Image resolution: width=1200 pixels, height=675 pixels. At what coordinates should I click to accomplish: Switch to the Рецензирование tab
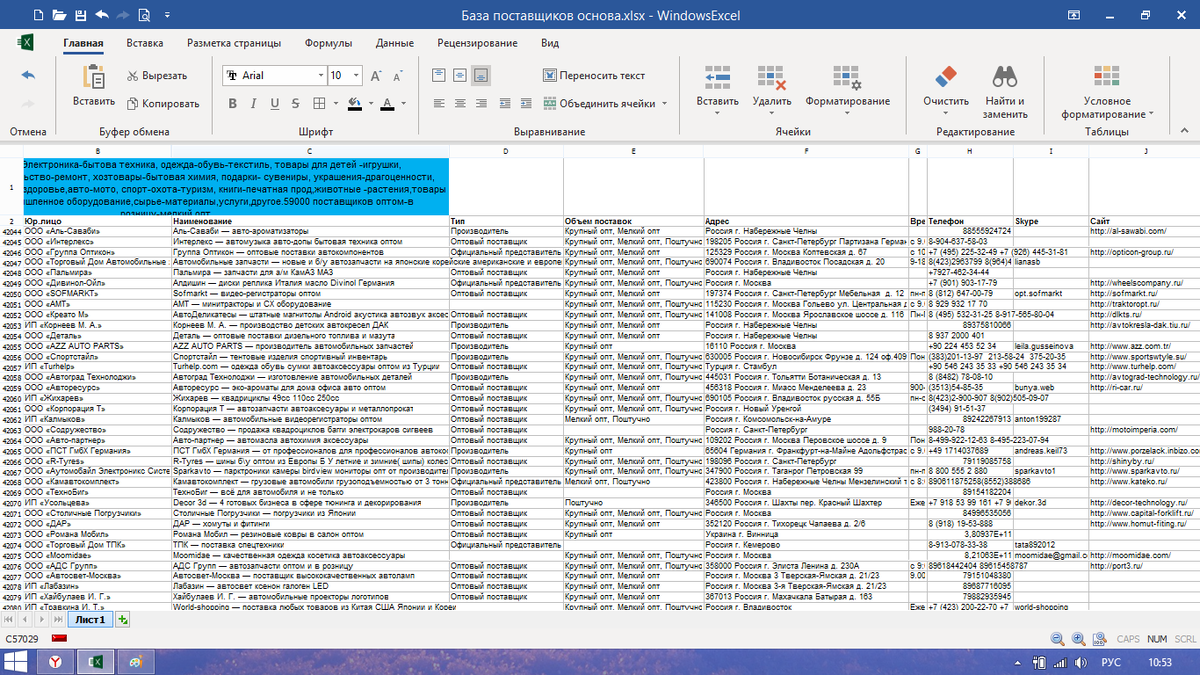(477, 43)
